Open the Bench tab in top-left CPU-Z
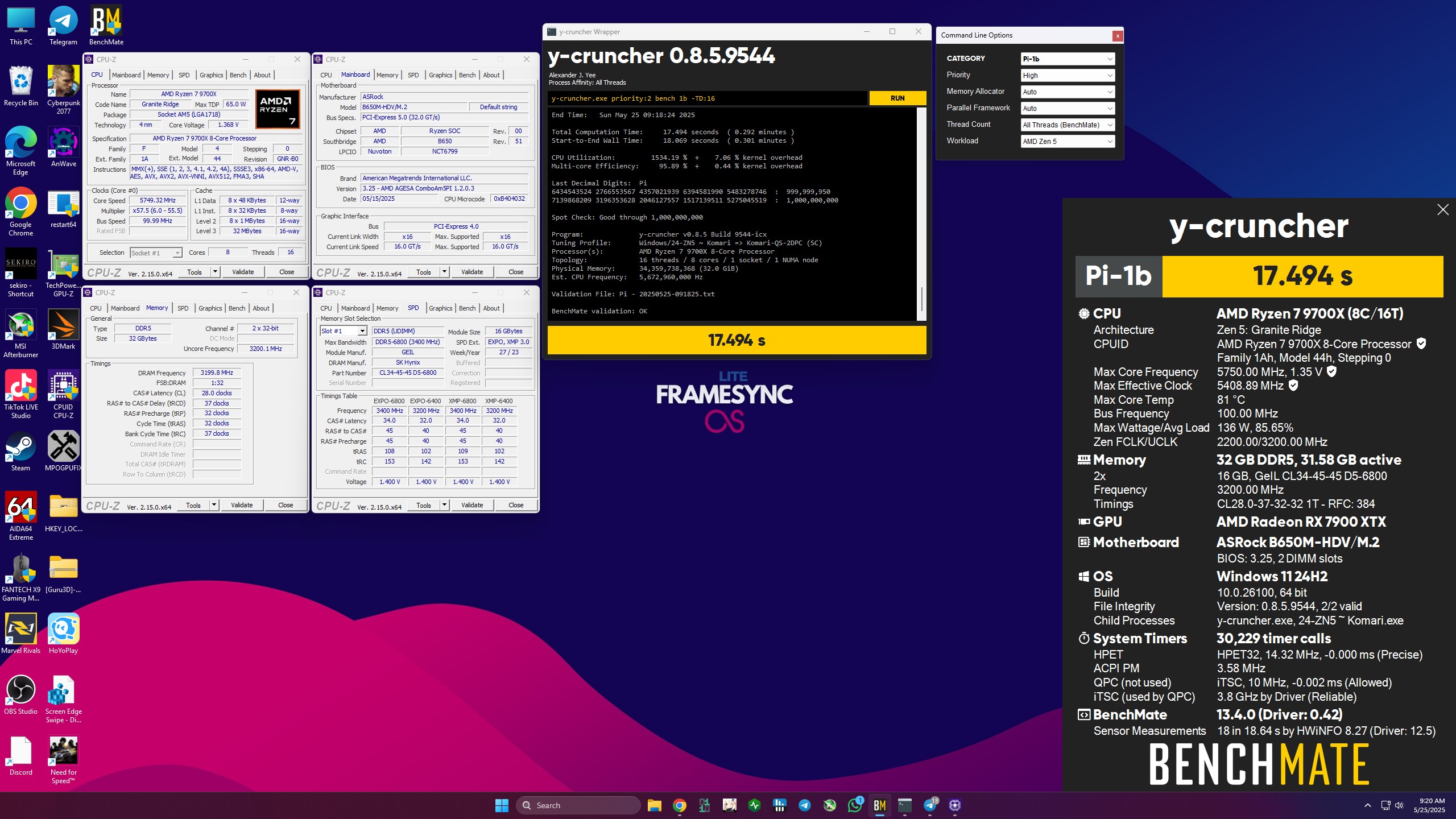Image resolution: width=1456 pixels, height=819 pixels. pyautogui.click(x=238, y=75)
